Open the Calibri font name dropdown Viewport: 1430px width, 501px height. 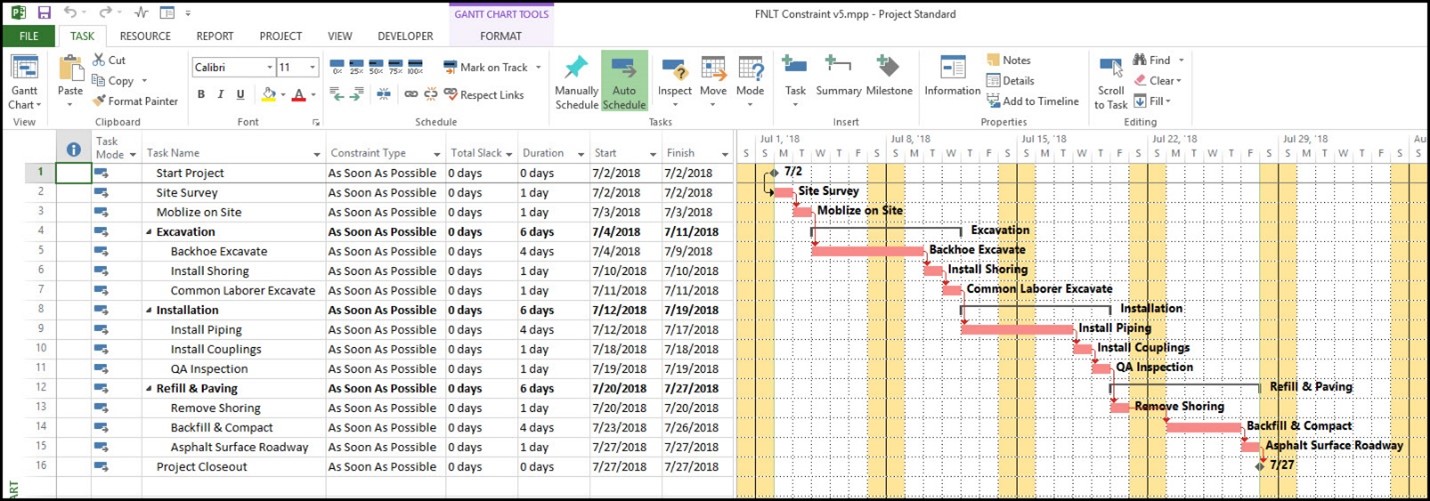click(x=269, y=67)
